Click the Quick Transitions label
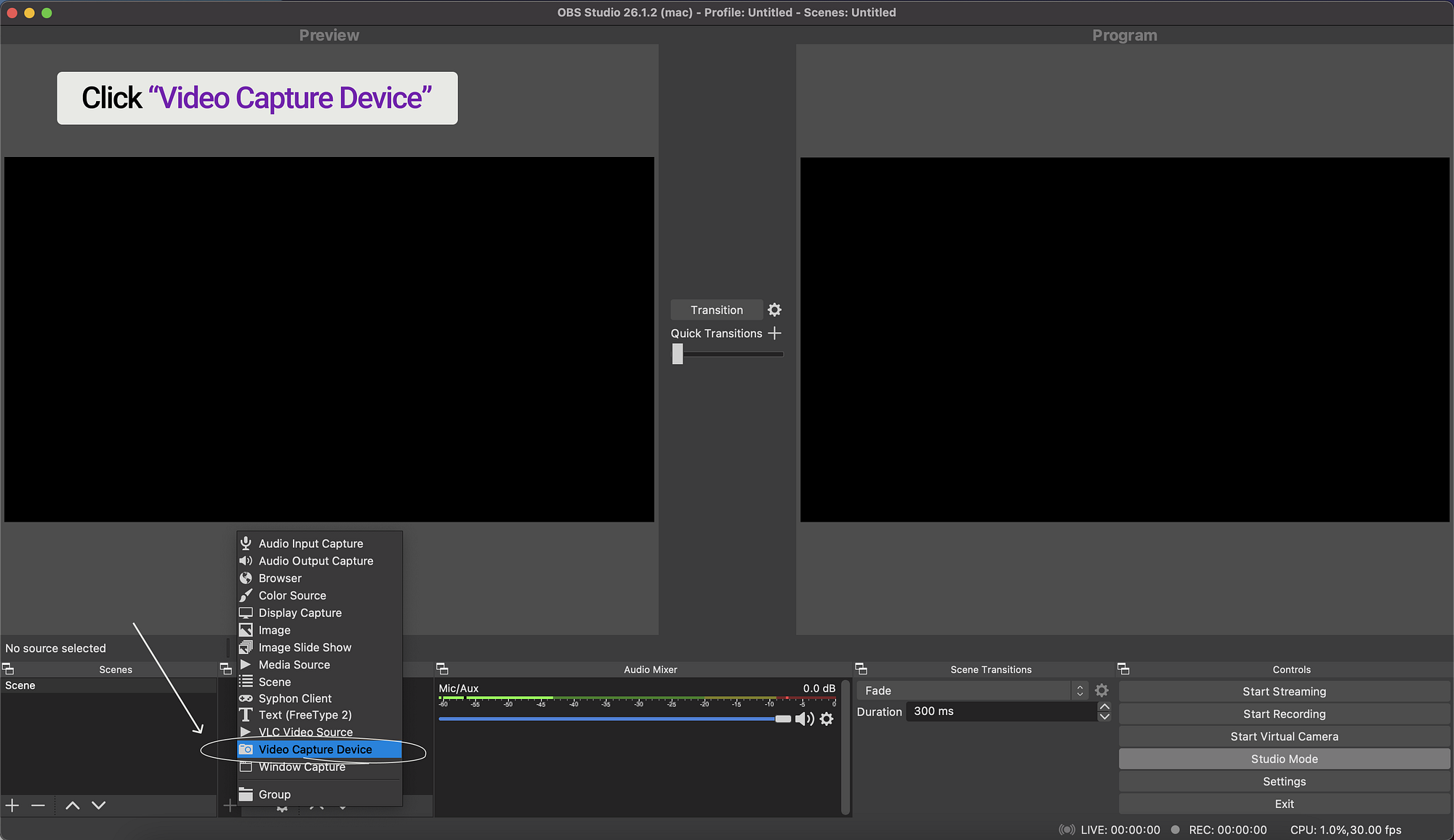Viewport: 1454px width, 840px height. (716, 334)
